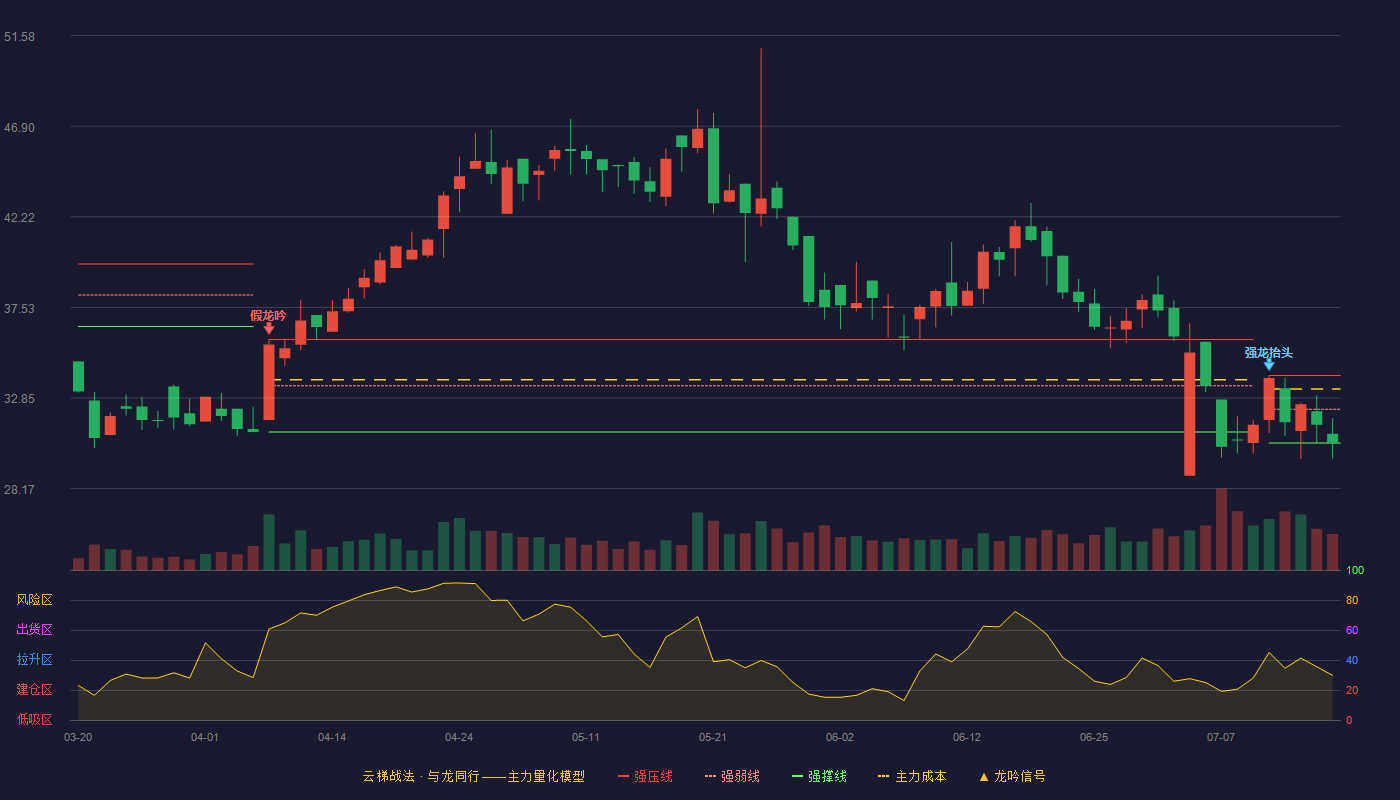The height and width of the screenshot is (800, 1400).
Task: Click the 低吸区 zone label
Action: click(34, 719)
